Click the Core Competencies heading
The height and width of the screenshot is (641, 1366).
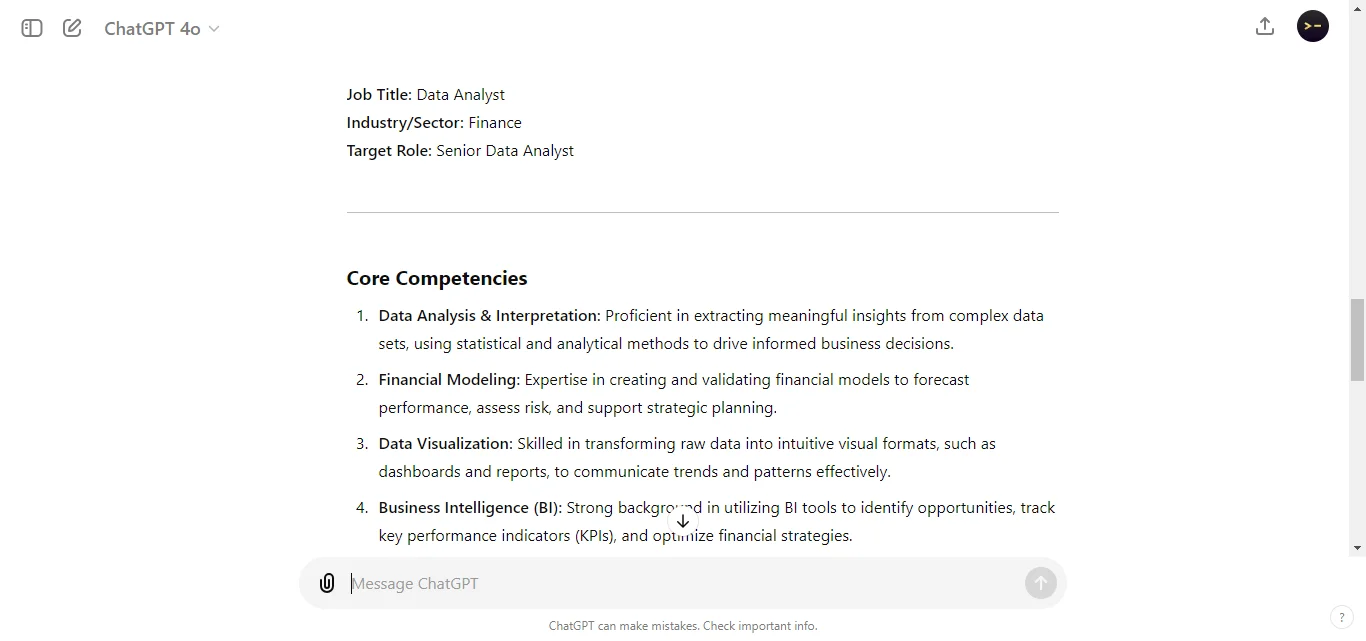tap(437, 278)
